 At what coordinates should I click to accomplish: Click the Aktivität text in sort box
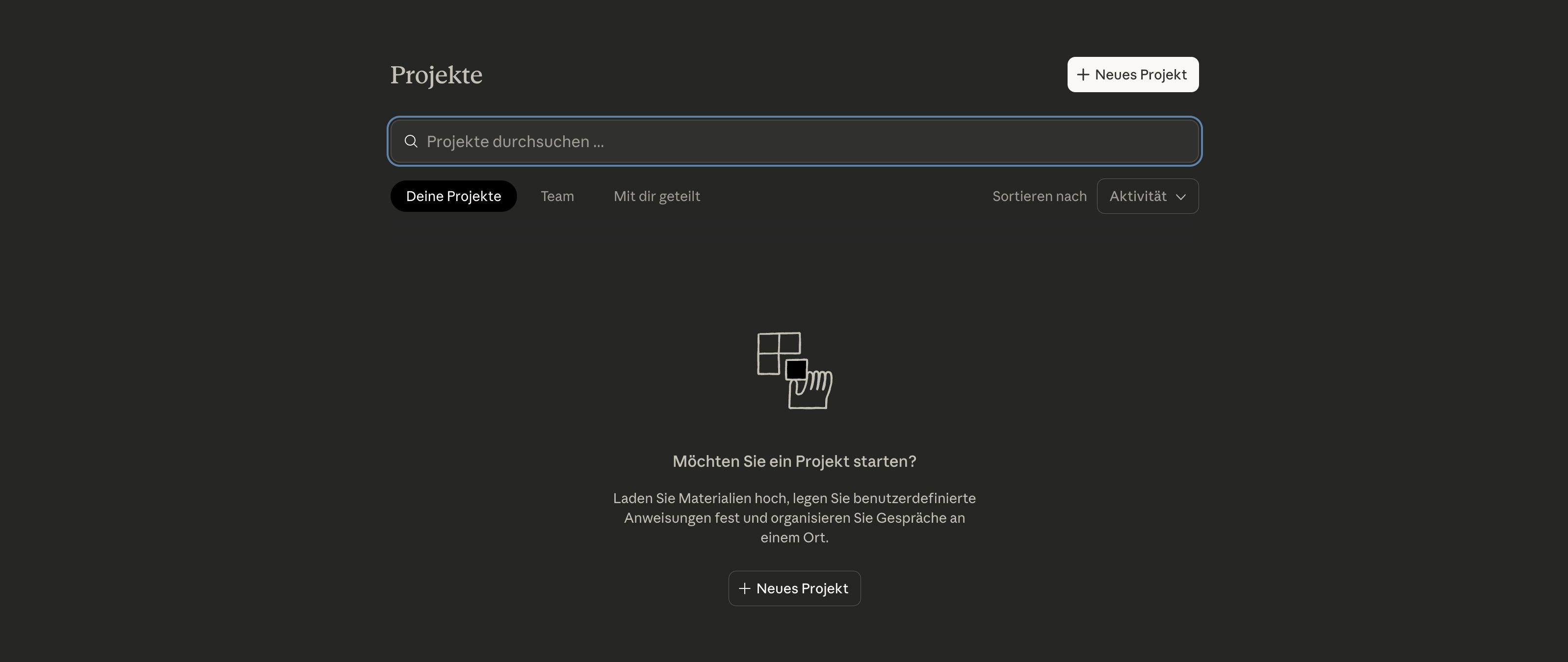(1137, 196)
